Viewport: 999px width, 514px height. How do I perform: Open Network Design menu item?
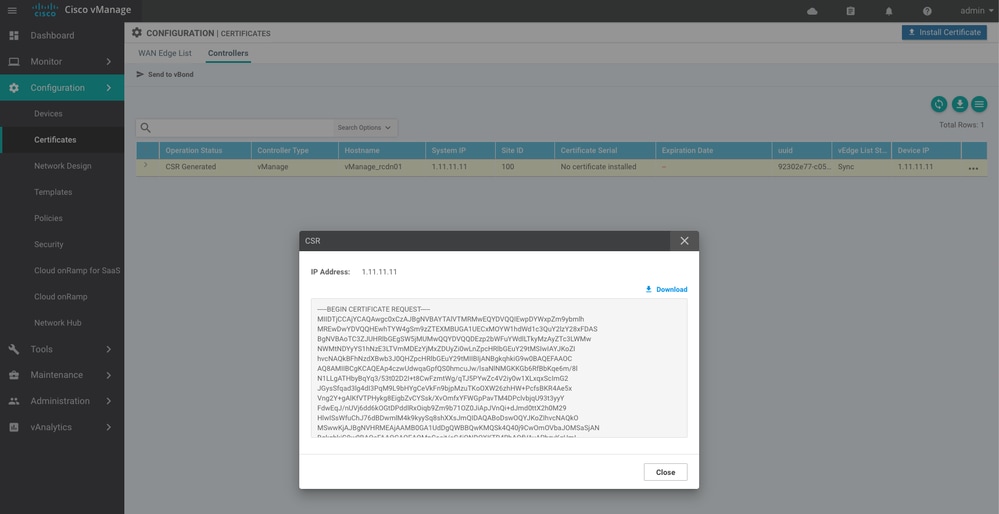click(x=62, y=166)
